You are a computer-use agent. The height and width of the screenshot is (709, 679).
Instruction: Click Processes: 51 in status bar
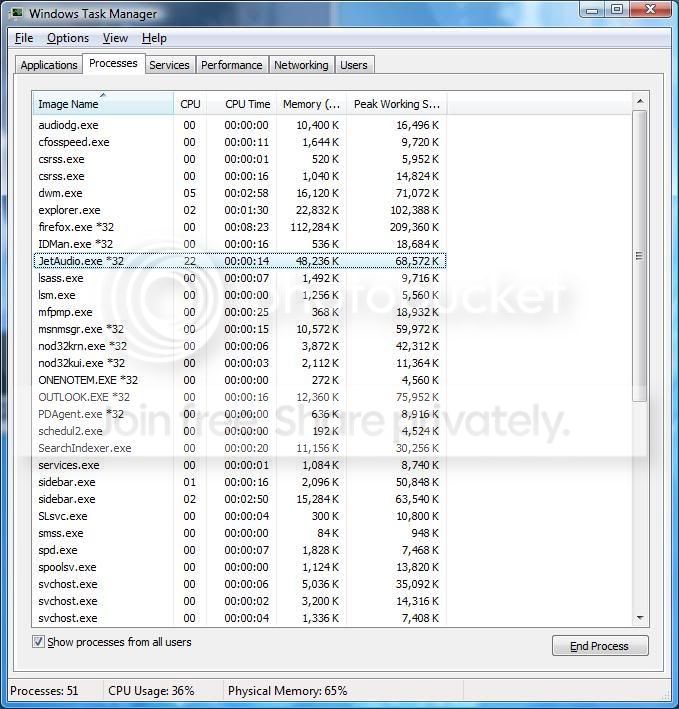(44, 691)
